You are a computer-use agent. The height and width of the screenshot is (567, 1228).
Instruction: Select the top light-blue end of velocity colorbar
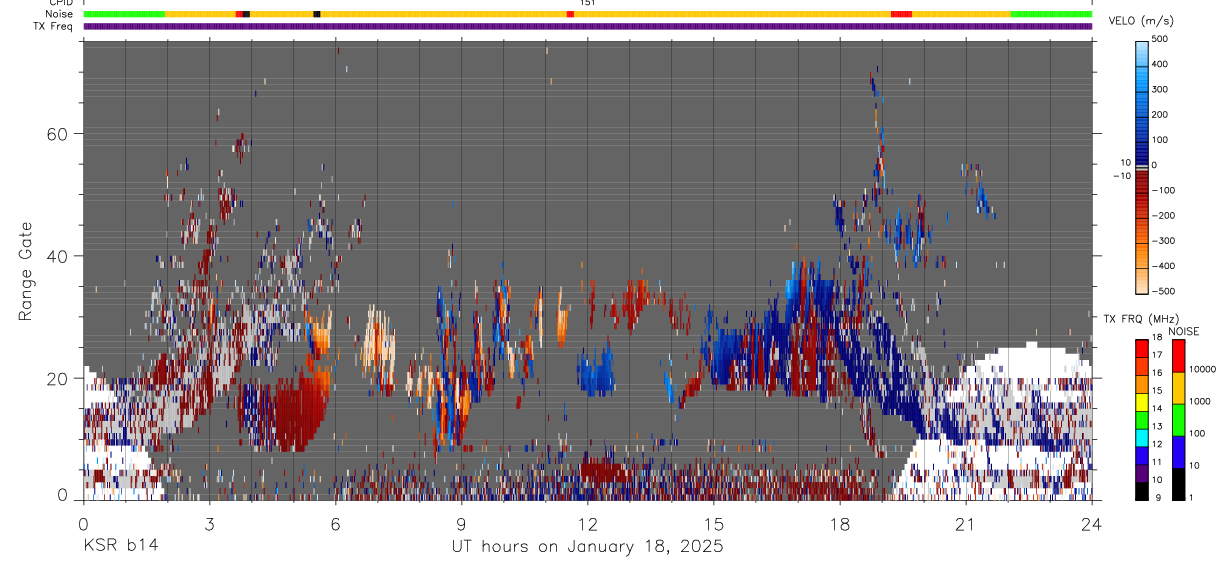1141,45
